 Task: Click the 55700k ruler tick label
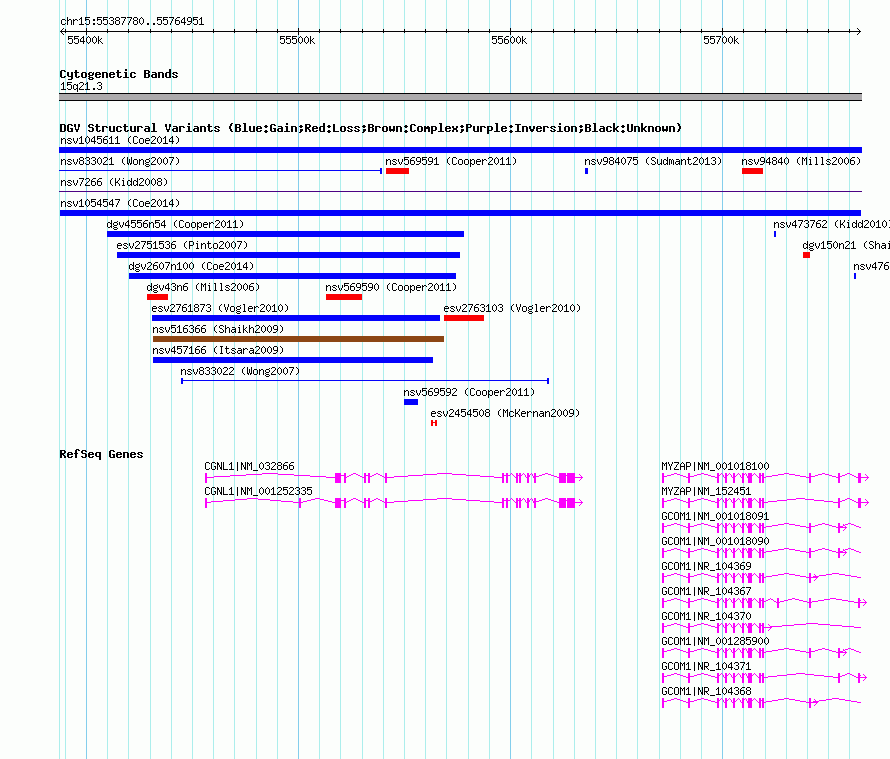point(721,40)
